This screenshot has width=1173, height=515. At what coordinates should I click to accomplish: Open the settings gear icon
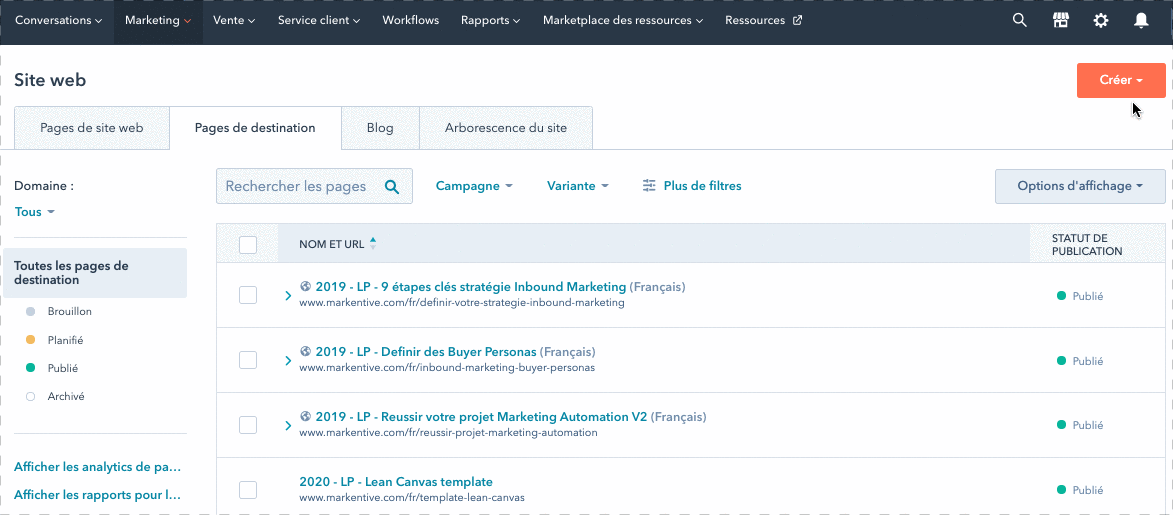pyautogui.click(x=1100, y=21)
